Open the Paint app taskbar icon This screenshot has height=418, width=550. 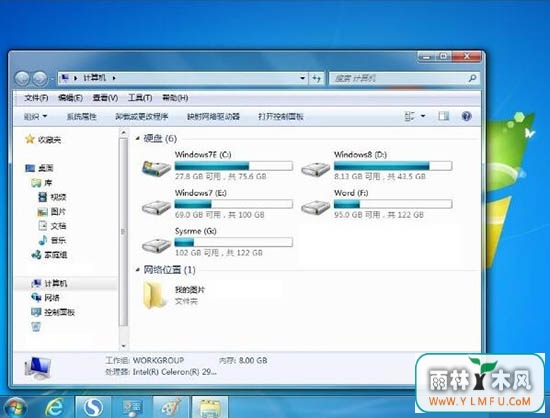click(x=171, y=407)
